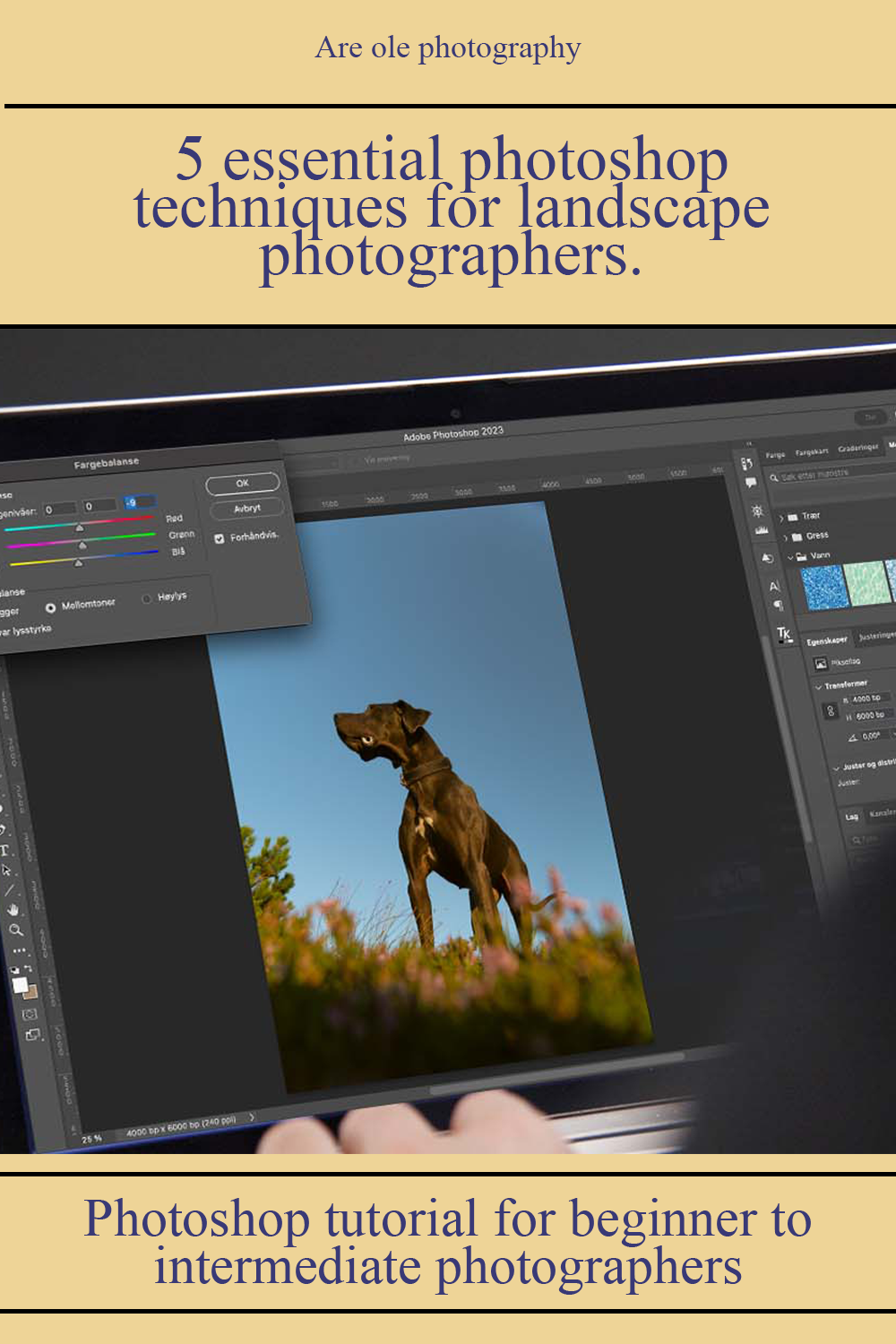Open the TK plugin panel icon

tap(784, 633)
